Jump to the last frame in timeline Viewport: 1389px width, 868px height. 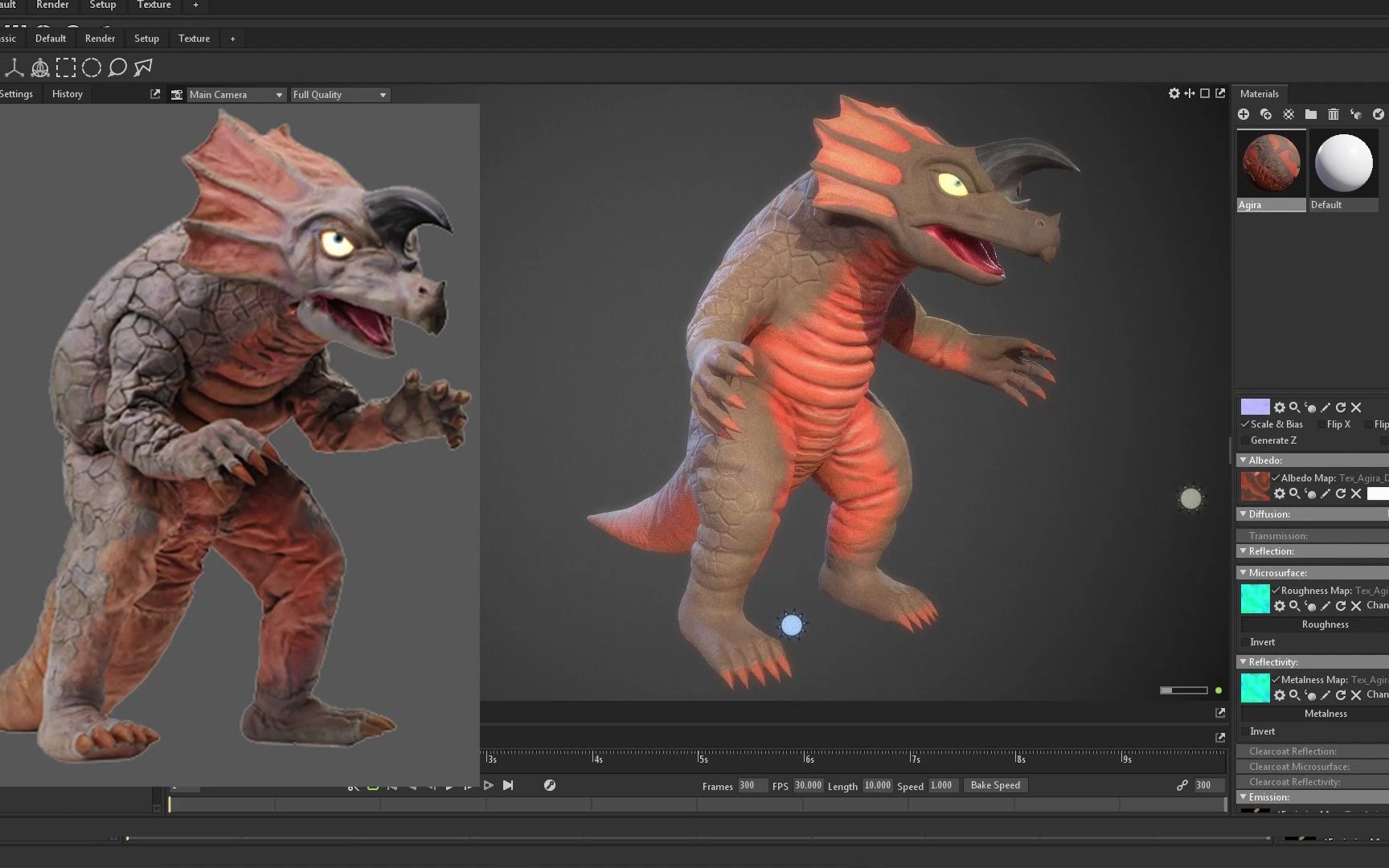508,785
